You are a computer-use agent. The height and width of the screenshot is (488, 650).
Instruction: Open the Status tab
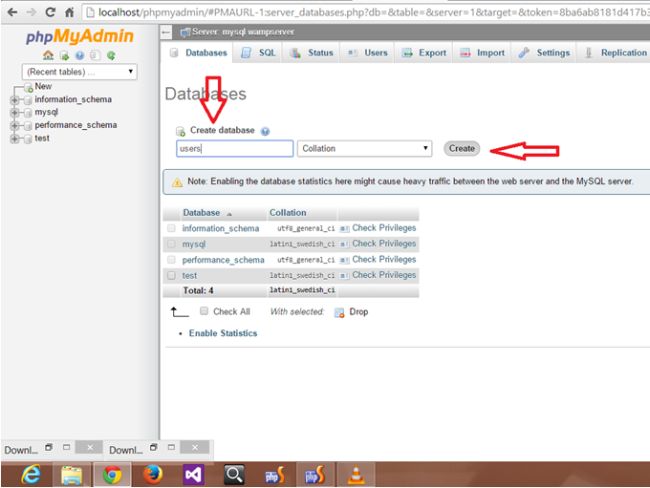312,53
